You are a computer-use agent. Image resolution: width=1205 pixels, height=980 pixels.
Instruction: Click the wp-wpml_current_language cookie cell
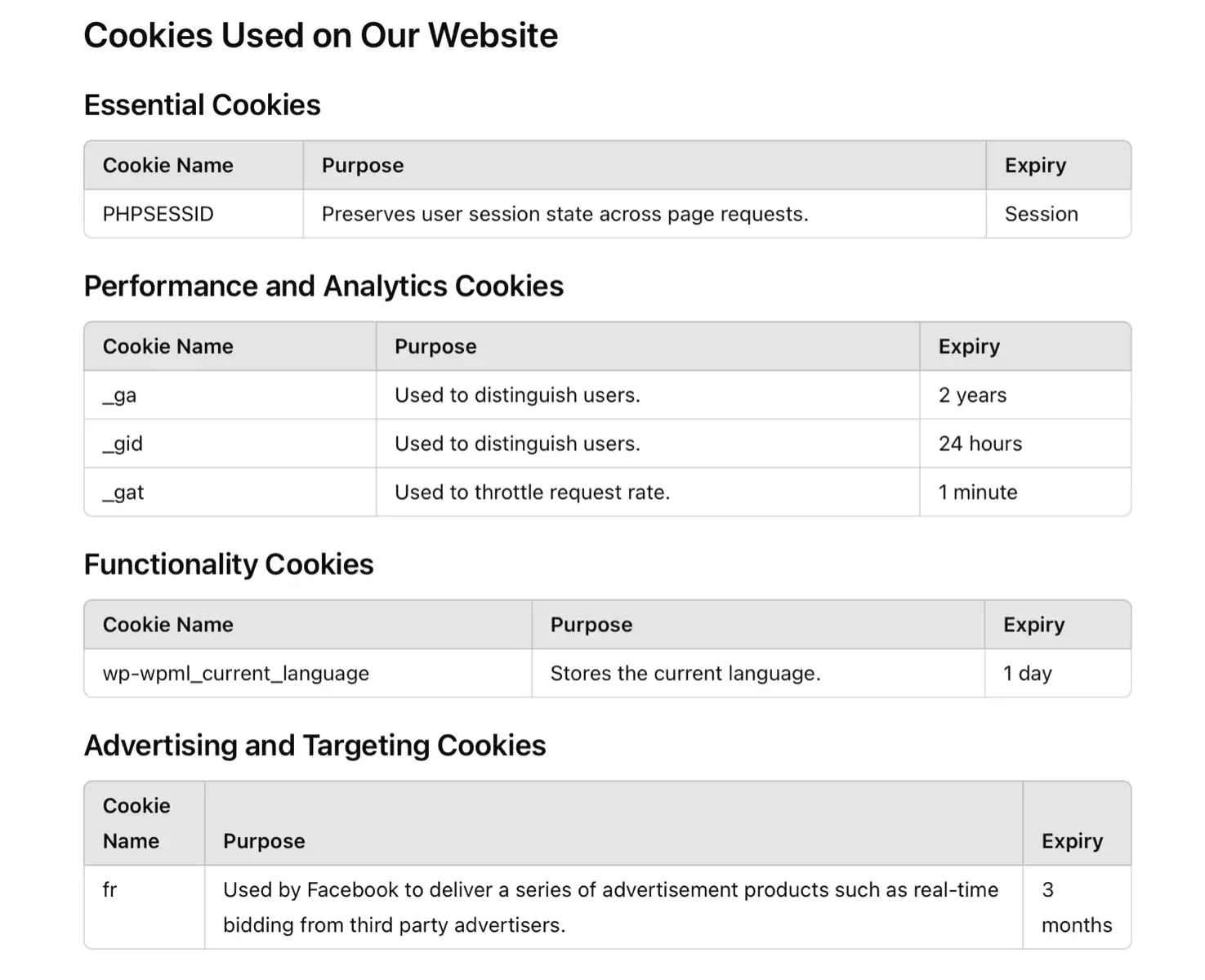tap(235, 674)
